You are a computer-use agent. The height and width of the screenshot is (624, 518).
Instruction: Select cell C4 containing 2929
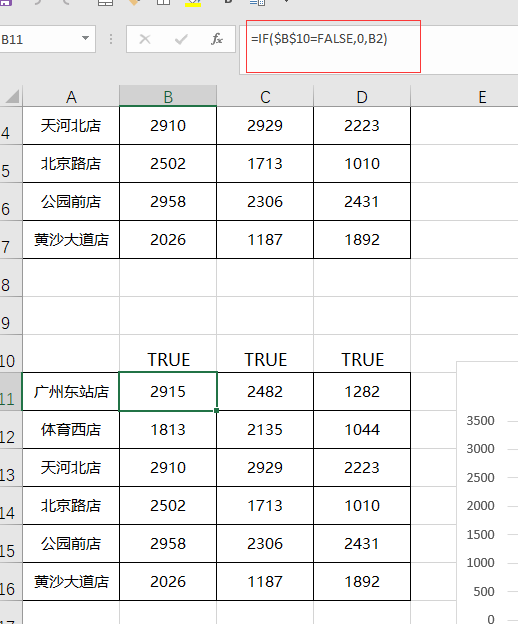click(x=265, y=126)
